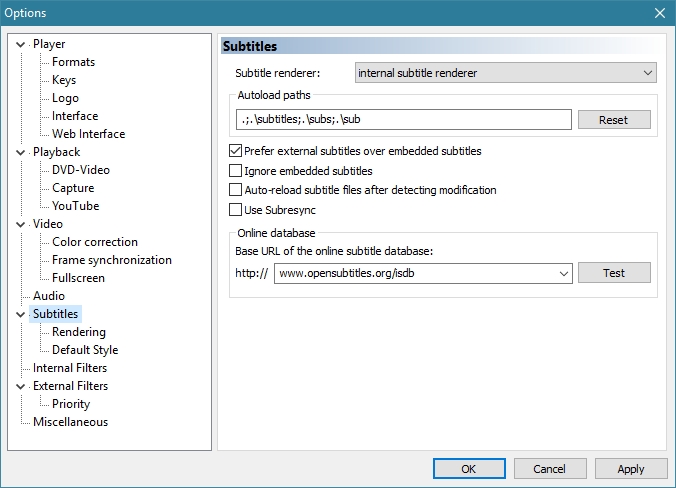Collapse the Video tree node arrow
676x488 pixels.
[21, 224]
